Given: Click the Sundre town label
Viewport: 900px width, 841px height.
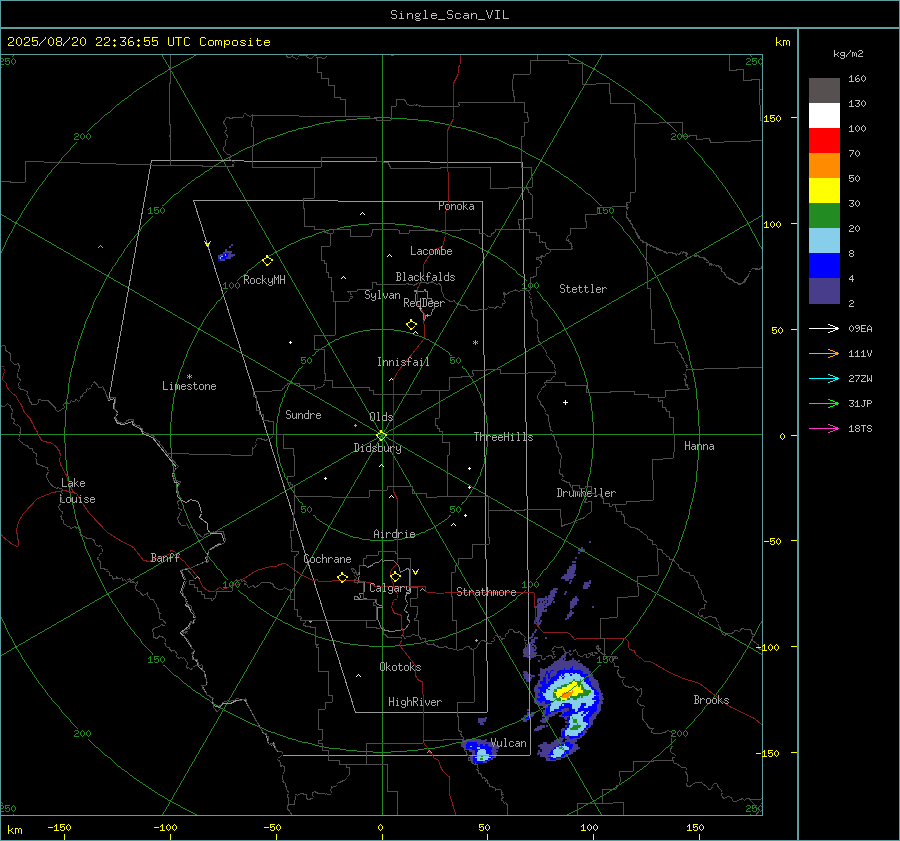Looking at the screenshot, I should tap(303, 414).
